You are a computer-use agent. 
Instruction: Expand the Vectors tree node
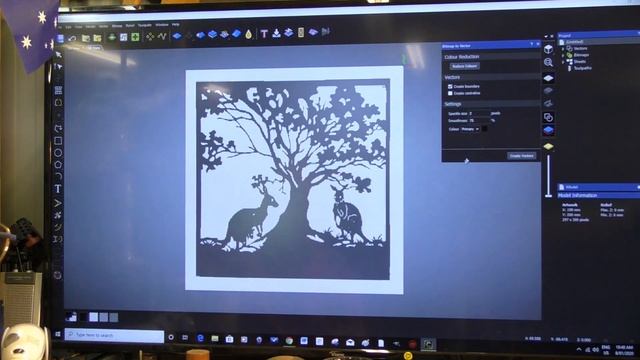[563, 49]
